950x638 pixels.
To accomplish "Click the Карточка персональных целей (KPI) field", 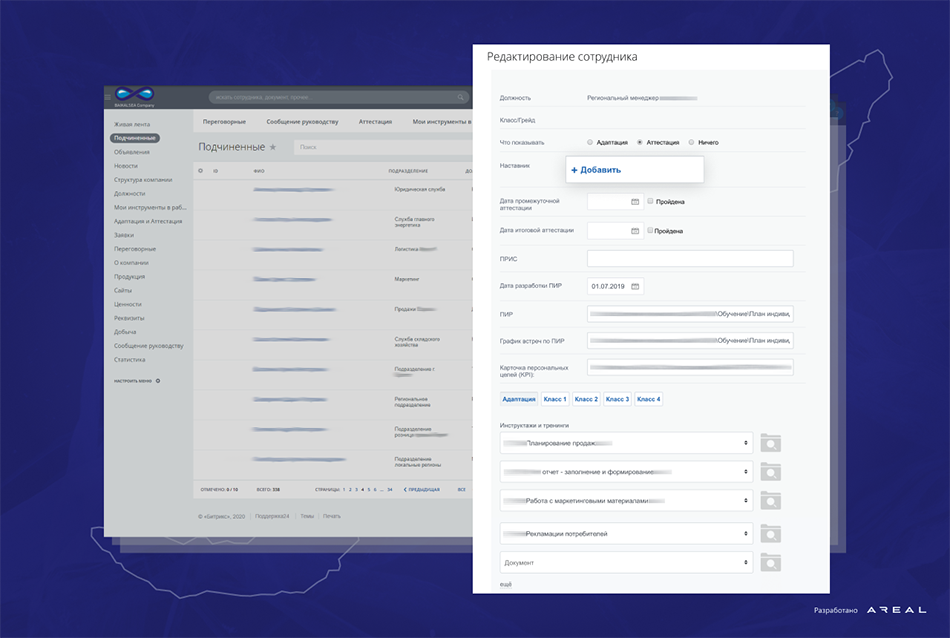I will [x=690, y=367].
